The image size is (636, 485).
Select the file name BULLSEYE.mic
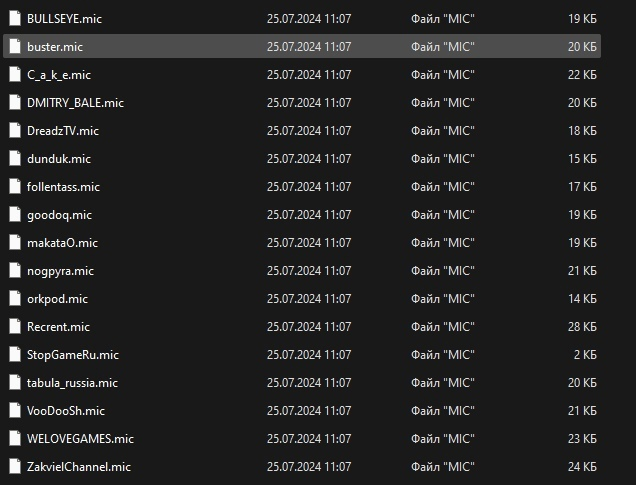point(64,19)
